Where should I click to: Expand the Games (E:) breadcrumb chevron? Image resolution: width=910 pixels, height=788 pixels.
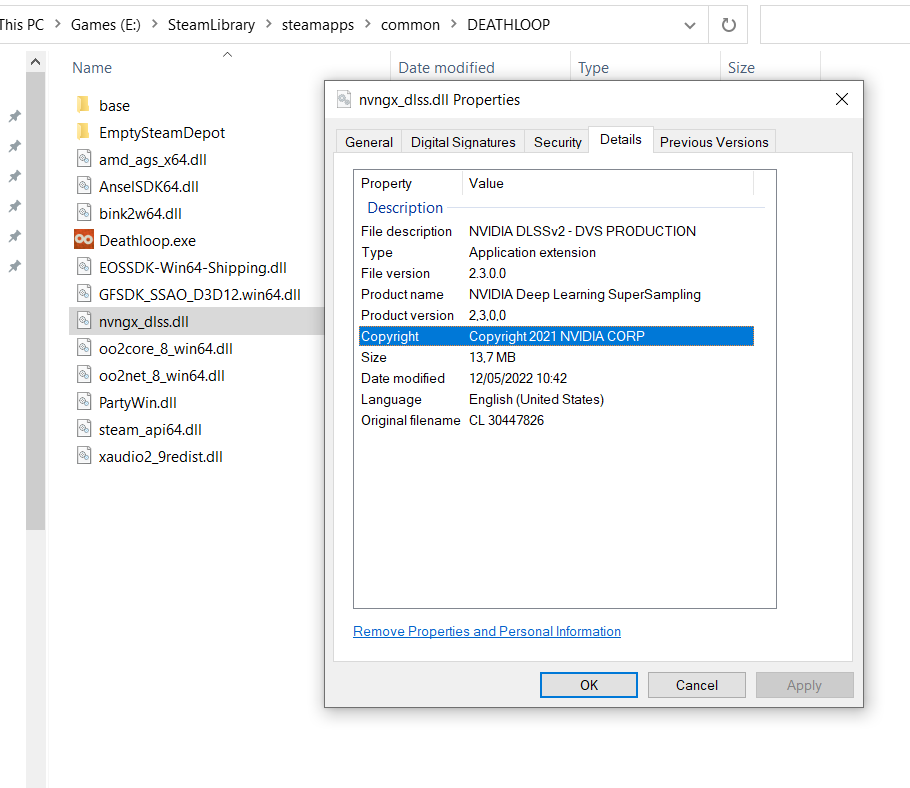coord(154,24)
